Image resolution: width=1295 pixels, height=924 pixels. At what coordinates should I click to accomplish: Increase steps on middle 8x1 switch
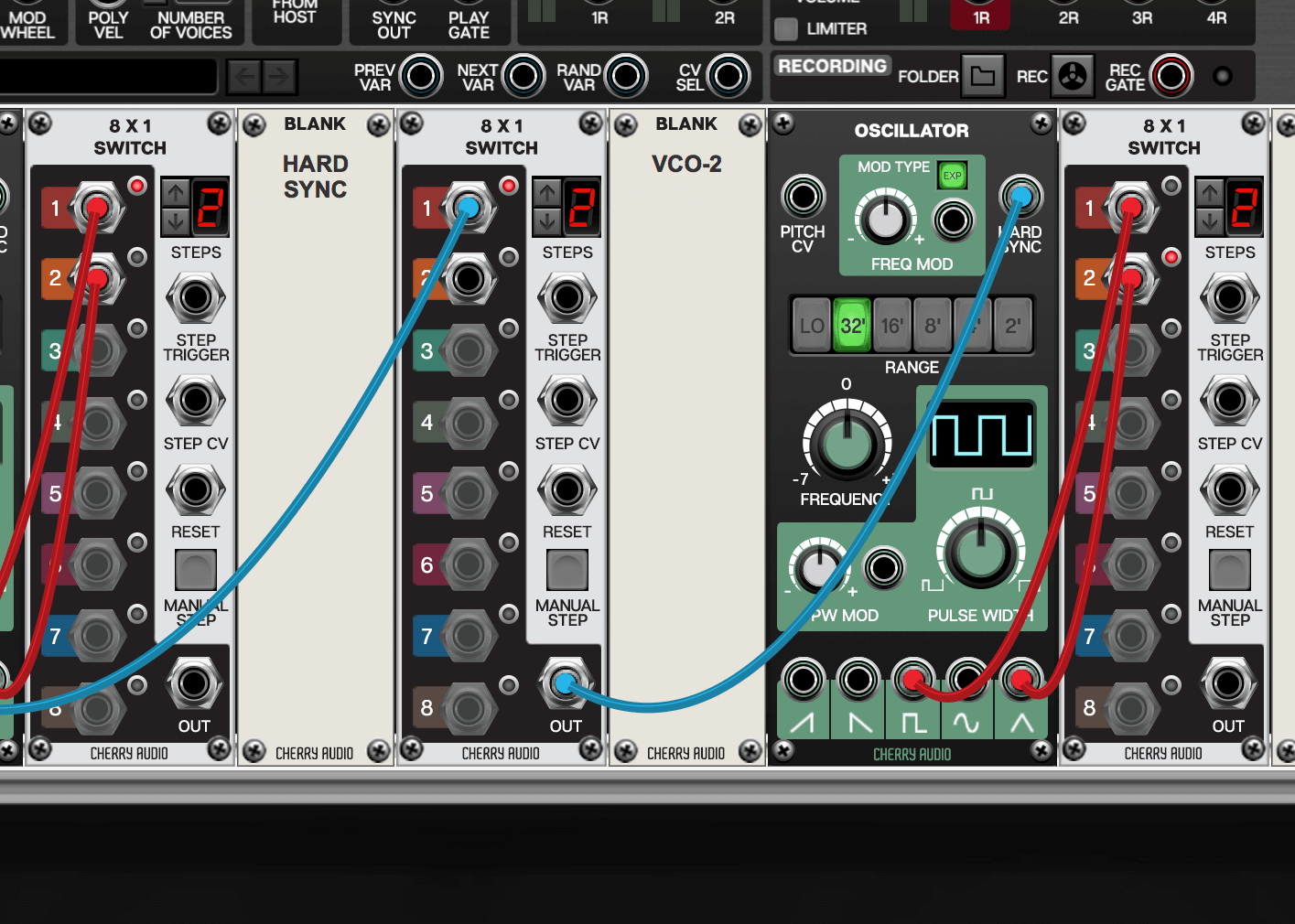tap(547, 193)
